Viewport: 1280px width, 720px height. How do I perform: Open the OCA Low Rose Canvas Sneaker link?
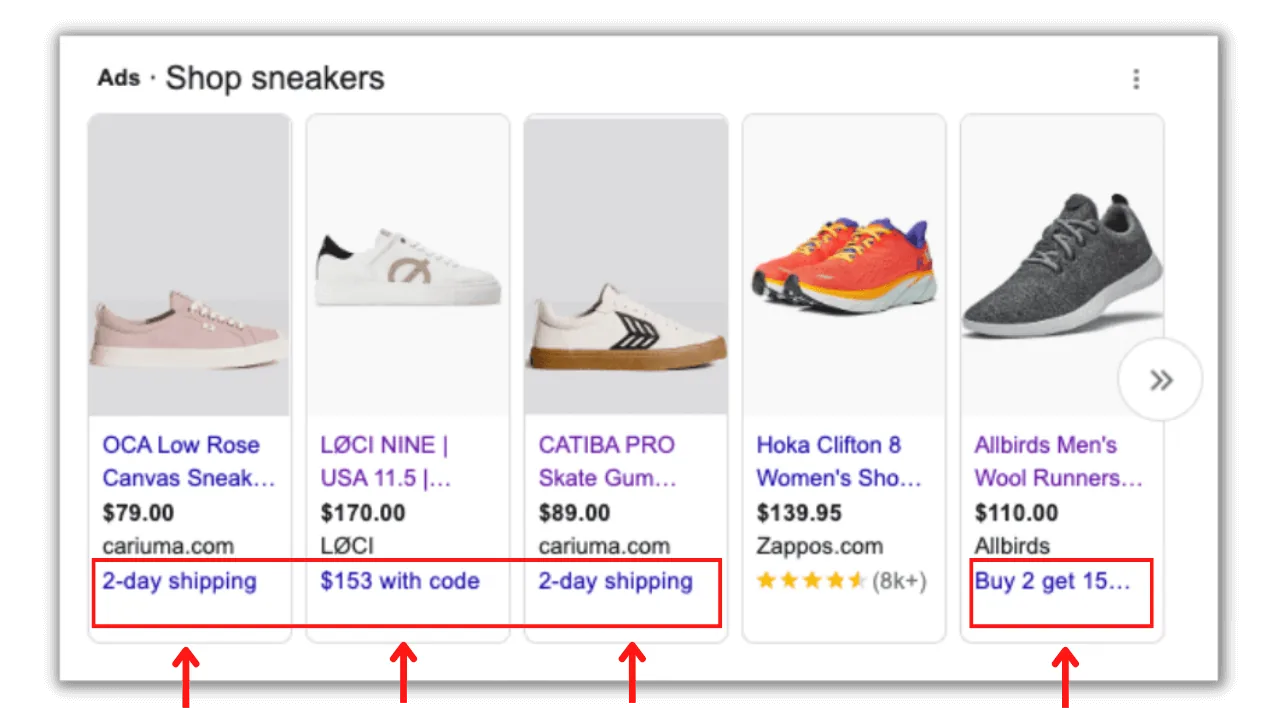[189, 461]
